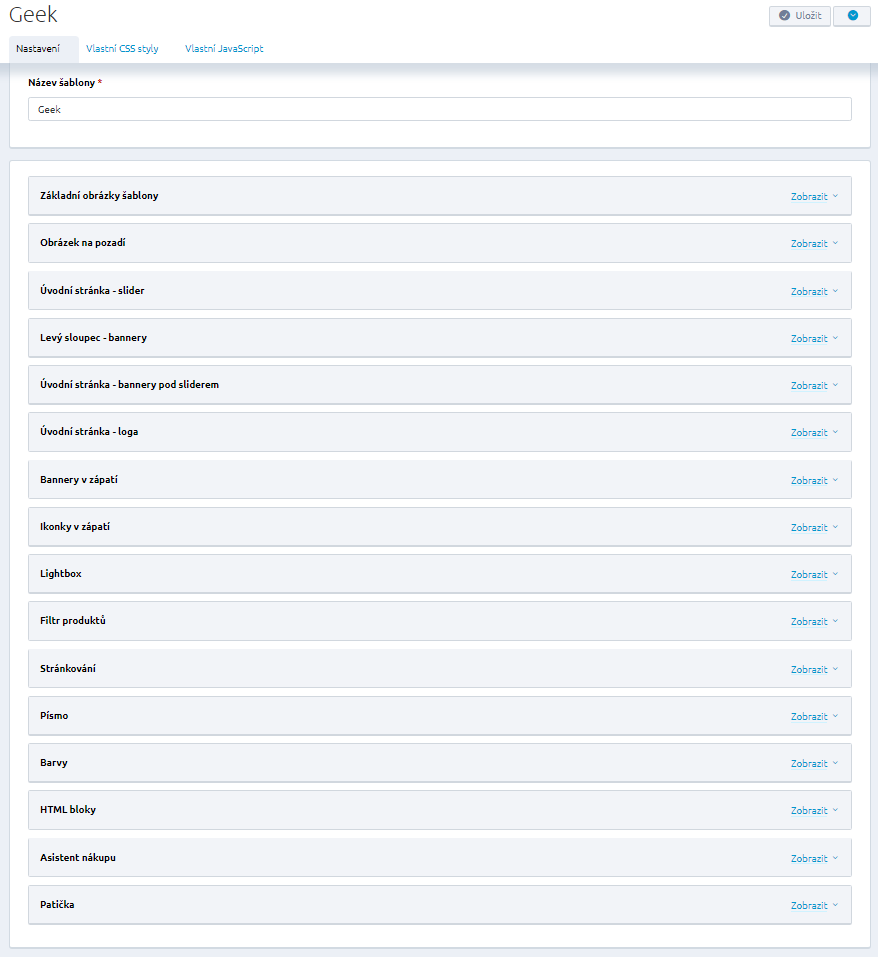
Task: Expand the Stránkování section
Action: 813,670
